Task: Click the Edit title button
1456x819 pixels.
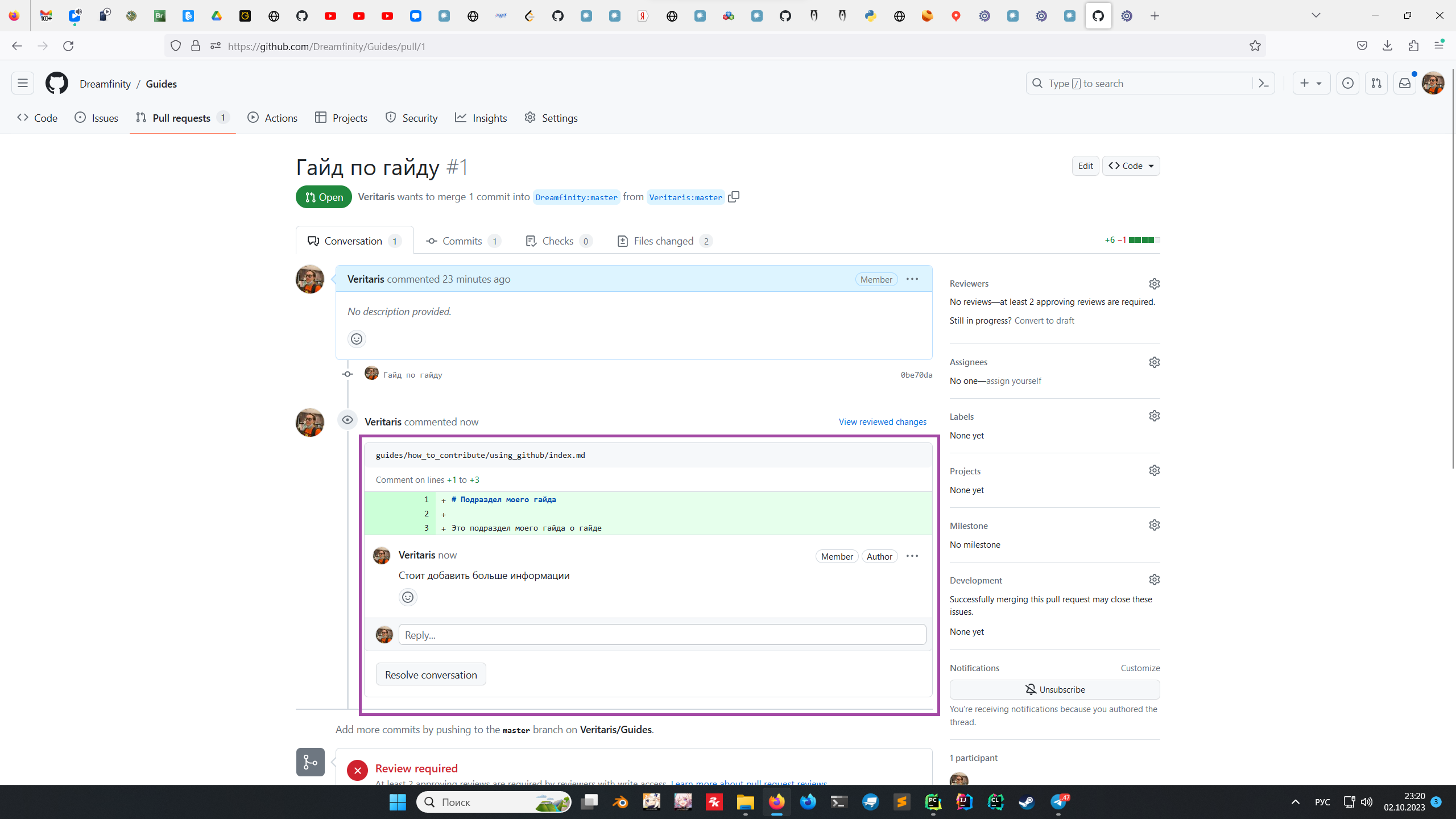Action: point(1085,166)
